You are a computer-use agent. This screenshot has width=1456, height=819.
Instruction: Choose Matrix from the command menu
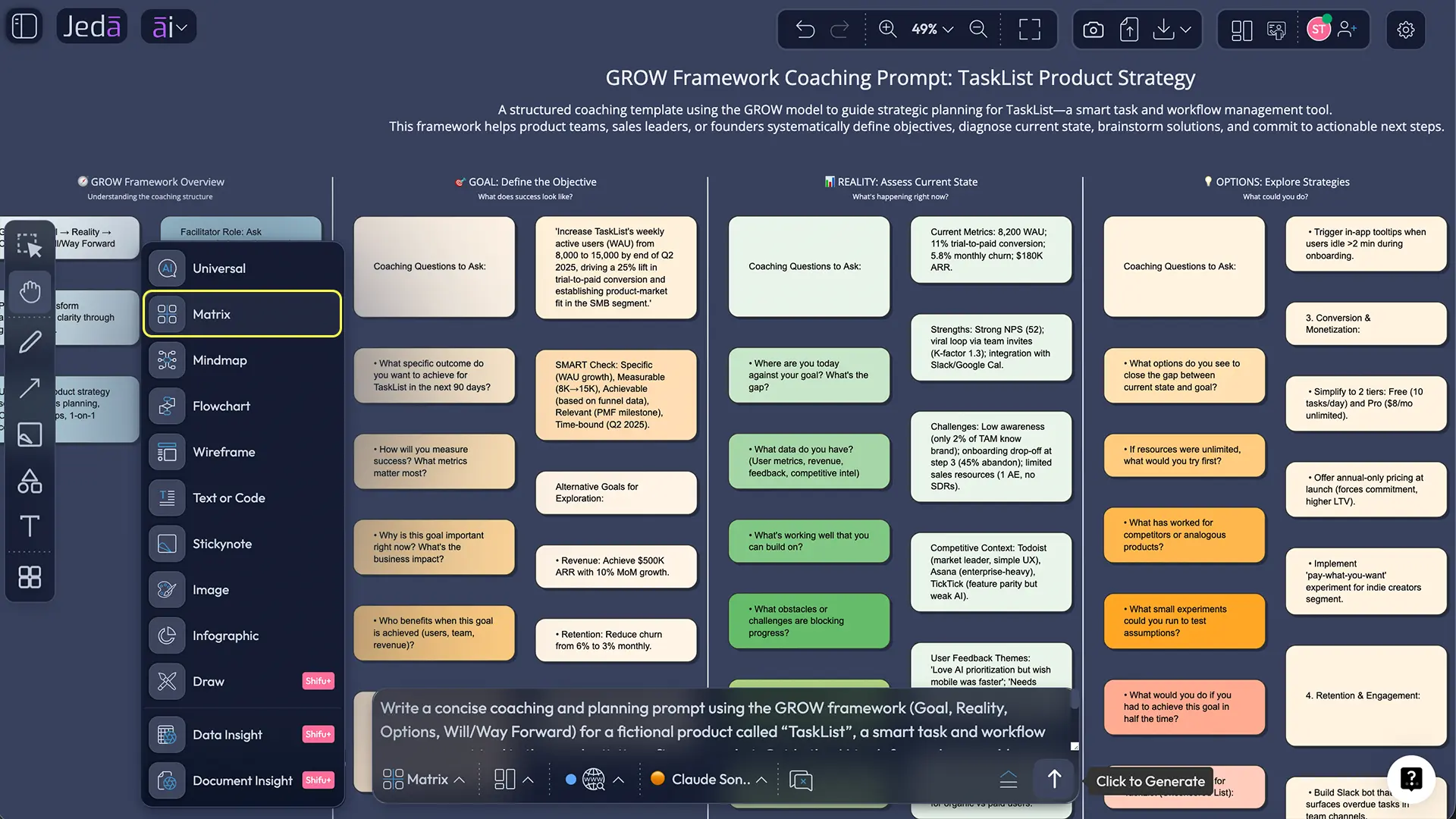(242, 314)
